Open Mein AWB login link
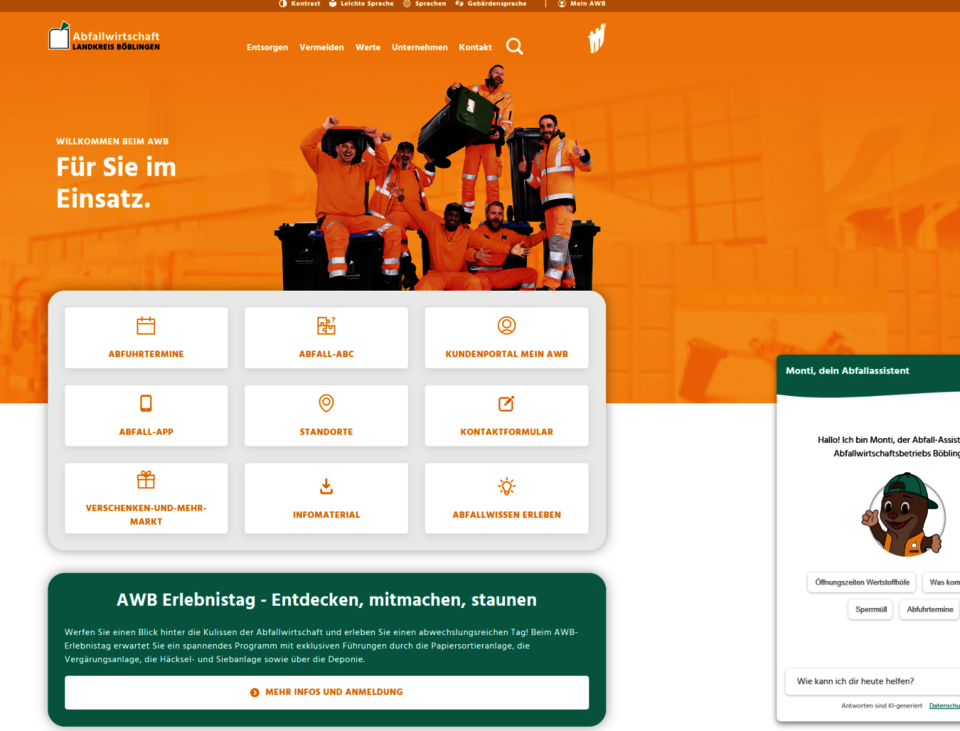Screen dimensions: 960x731 [x=582, y=4]
